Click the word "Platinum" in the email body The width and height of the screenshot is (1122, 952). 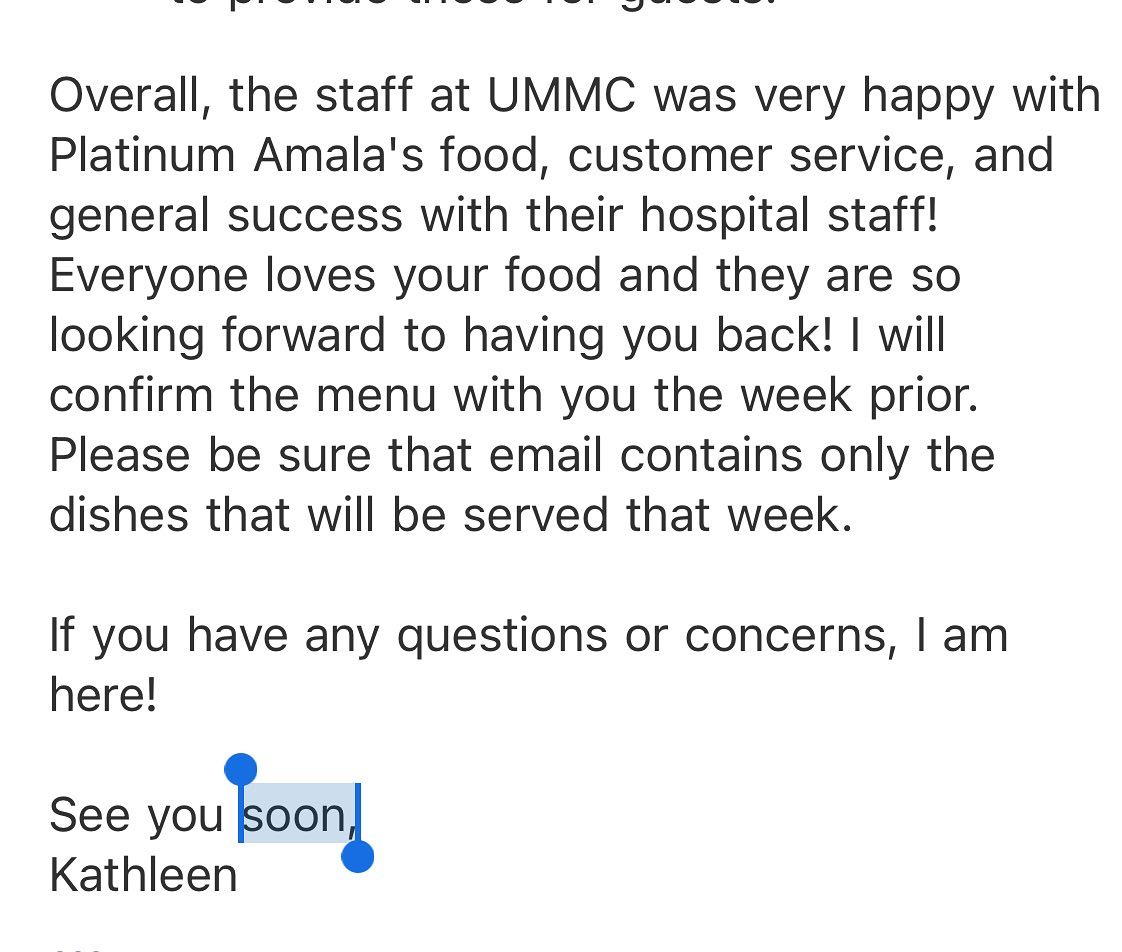(142, 155)
